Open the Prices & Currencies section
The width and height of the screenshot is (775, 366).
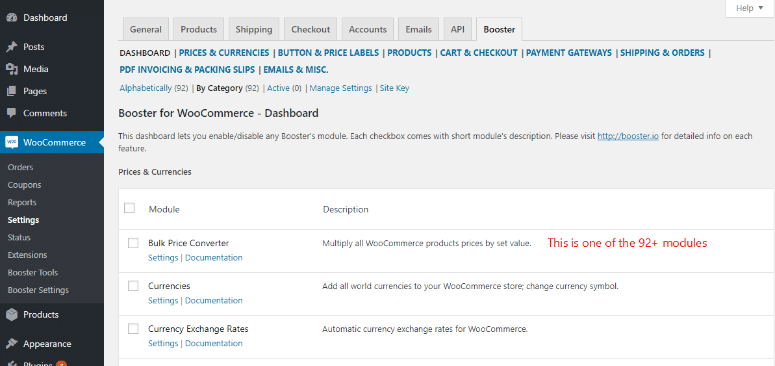coord(224,53)
